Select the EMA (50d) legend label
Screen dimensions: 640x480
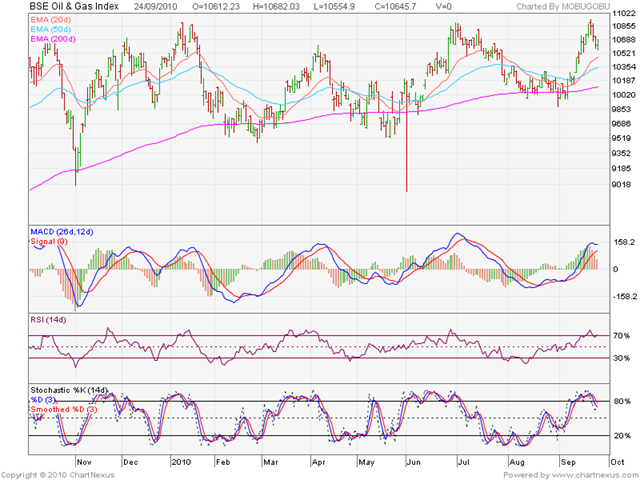pyautogui.click(x=51, y=29)
